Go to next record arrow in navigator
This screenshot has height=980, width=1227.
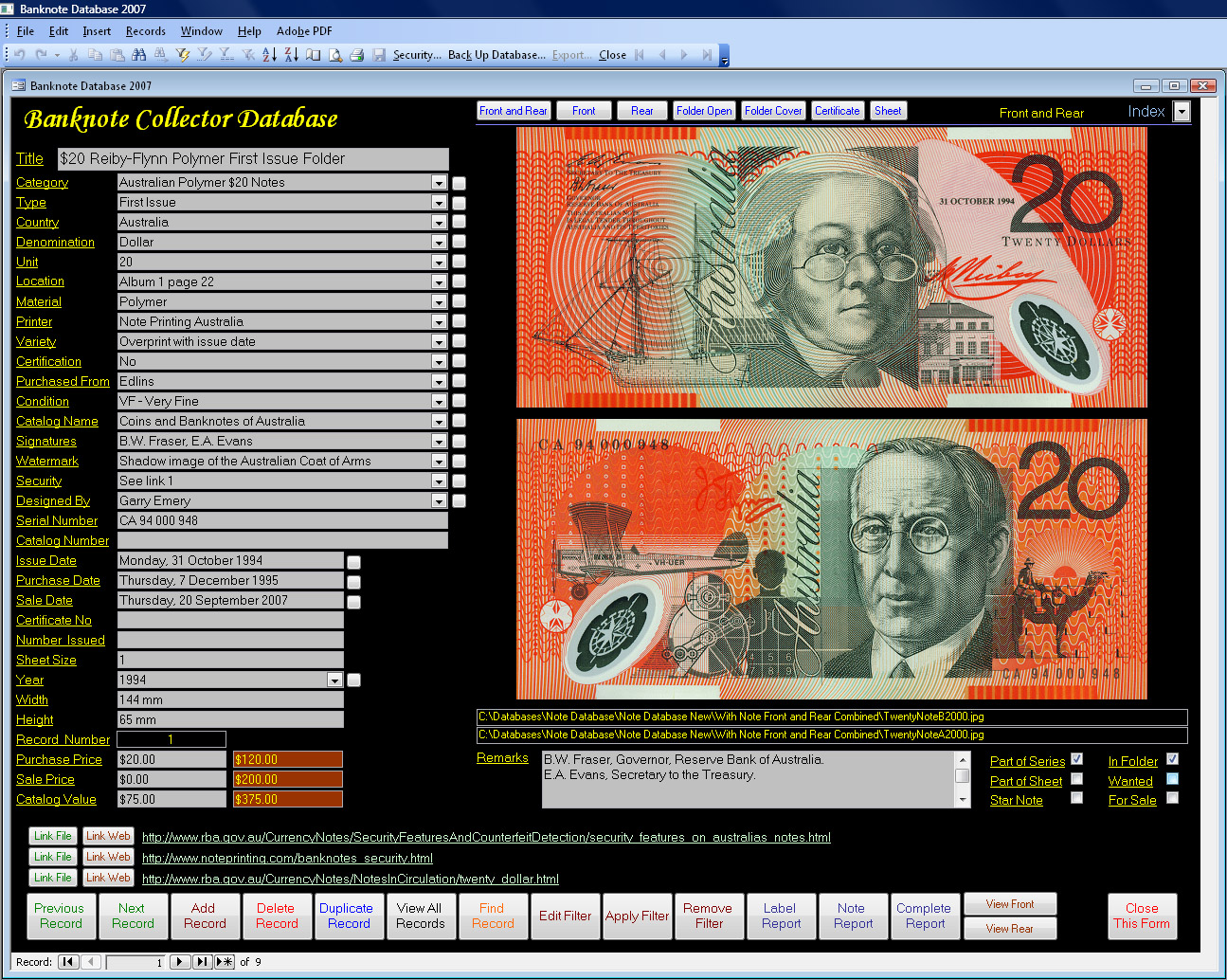point(180,961)
